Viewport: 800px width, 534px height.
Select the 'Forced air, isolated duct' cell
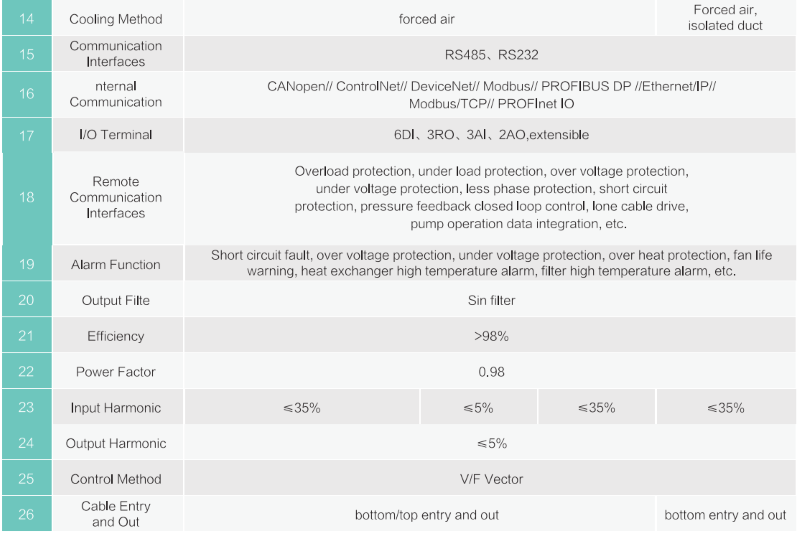726,18
